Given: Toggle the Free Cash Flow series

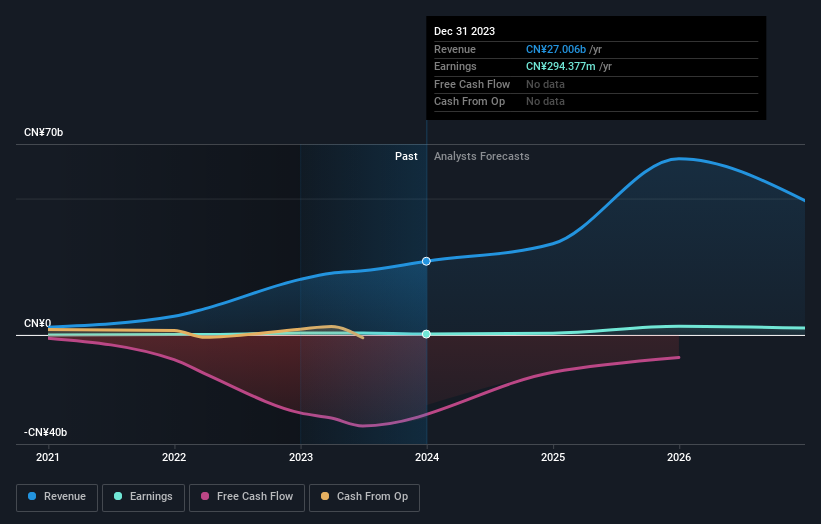Looking at the screenshot, I should pyautogui.click(x=247, y=497).
